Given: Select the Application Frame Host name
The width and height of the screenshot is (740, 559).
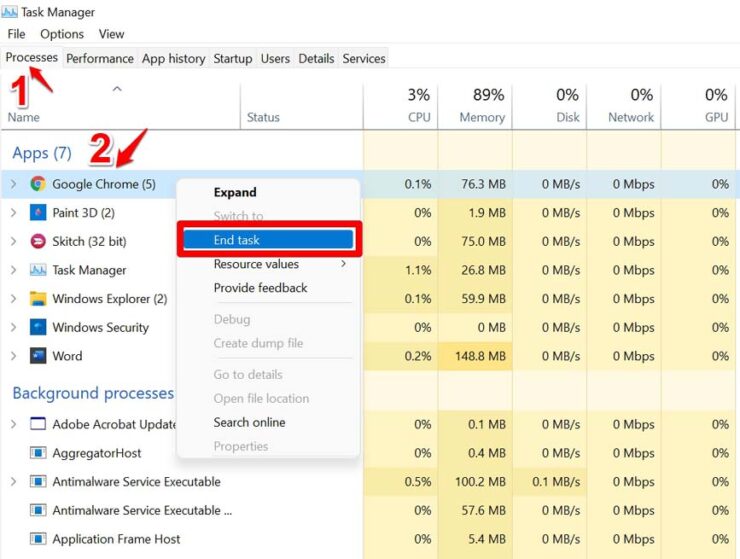Looking at the screenshot, I should pyautogui.click(x=116, y=539).
